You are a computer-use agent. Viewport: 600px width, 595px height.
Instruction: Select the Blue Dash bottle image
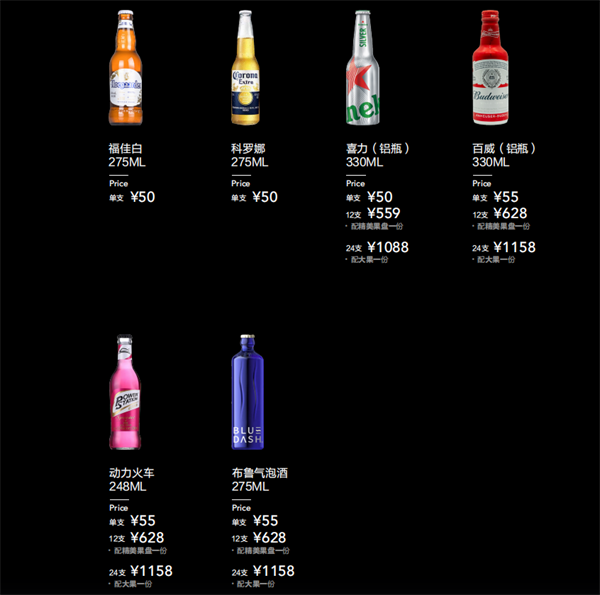pos(248,392)
